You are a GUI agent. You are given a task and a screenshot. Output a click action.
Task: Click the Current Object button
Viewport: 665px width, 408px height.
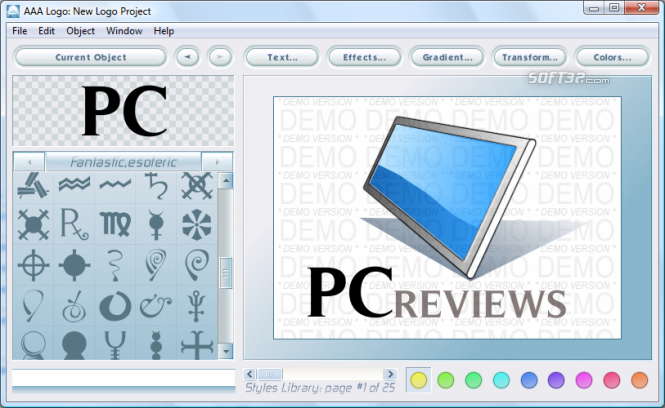[90, 57]
